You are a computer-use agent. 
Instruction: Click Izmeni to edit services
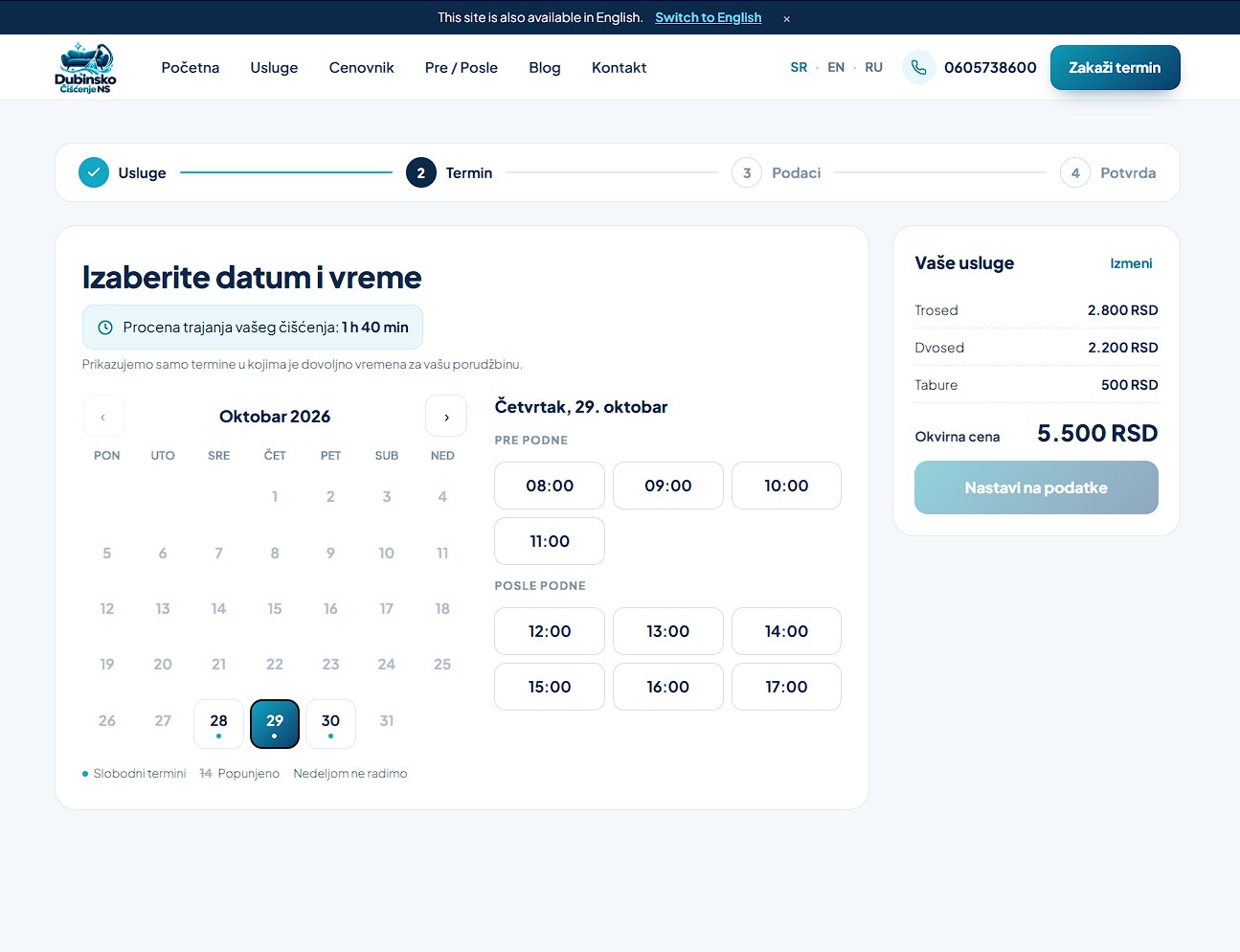(x=1131, y=263)
